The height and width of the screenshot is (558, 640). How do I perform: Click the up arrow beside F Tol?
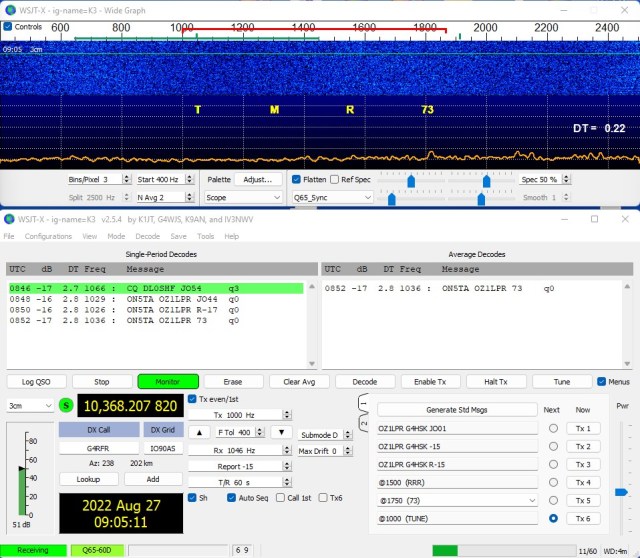pos(199,432)
